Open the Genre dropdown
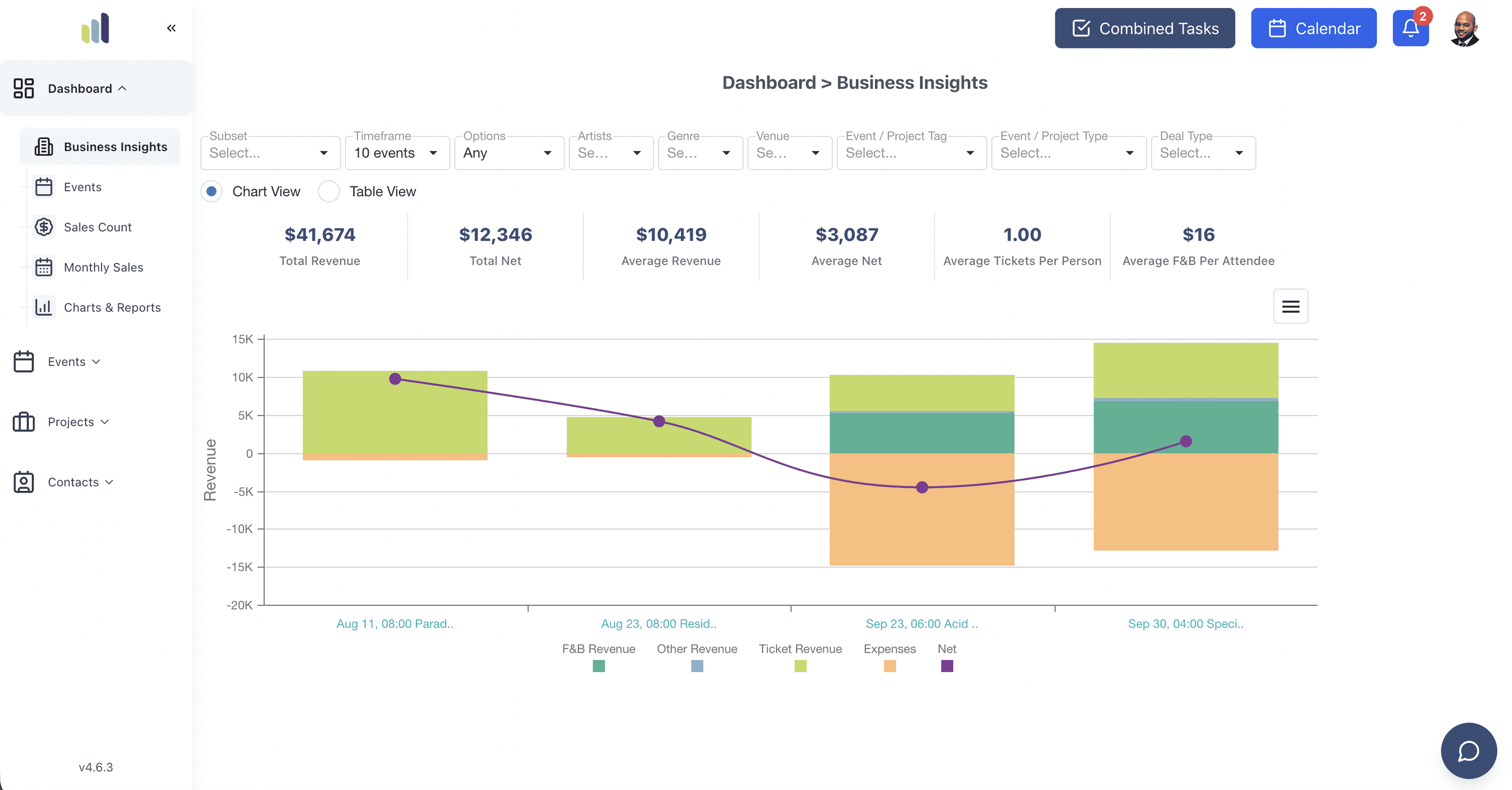 pos(700,153)
